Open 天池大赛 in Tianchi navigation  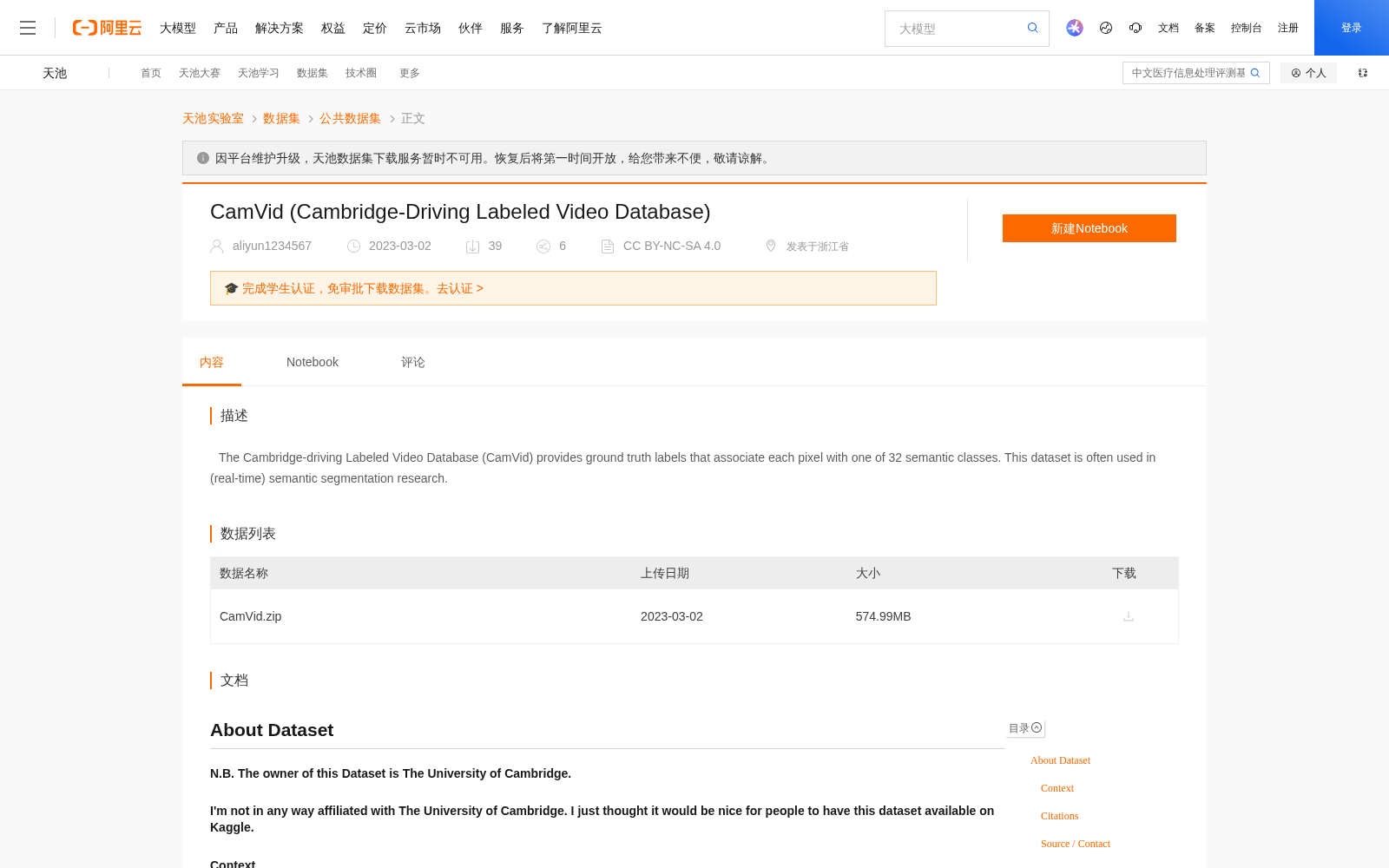point(200,73)
